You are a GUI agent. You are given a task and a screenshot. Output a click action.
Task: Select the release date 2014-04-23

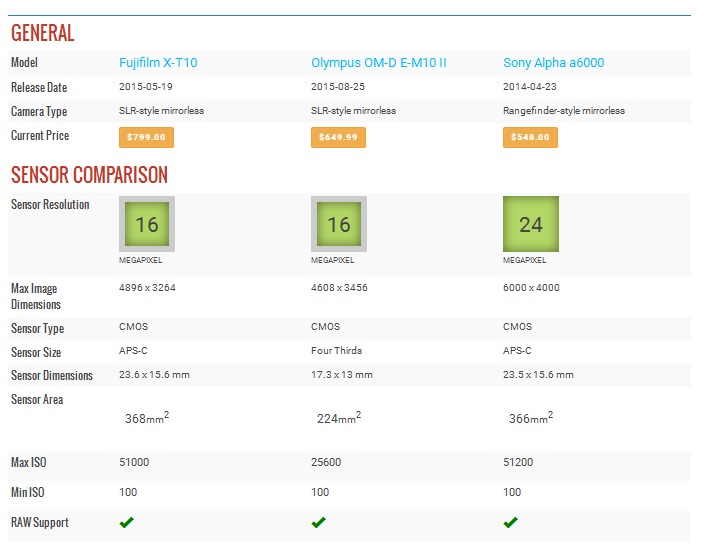(530, 87)
